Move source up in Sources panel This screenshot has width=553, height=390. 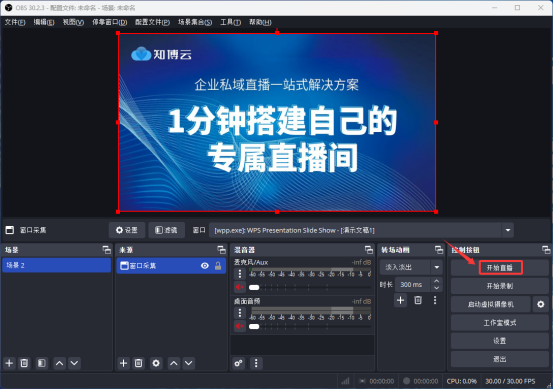click(174, 363)
